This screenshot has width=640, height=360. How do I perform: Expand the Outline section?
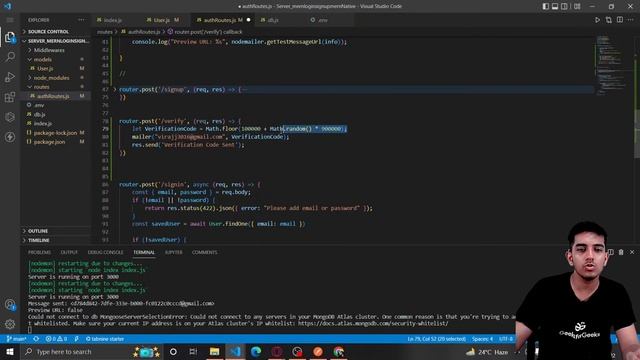pyautogui.click(x=38, y=231)
